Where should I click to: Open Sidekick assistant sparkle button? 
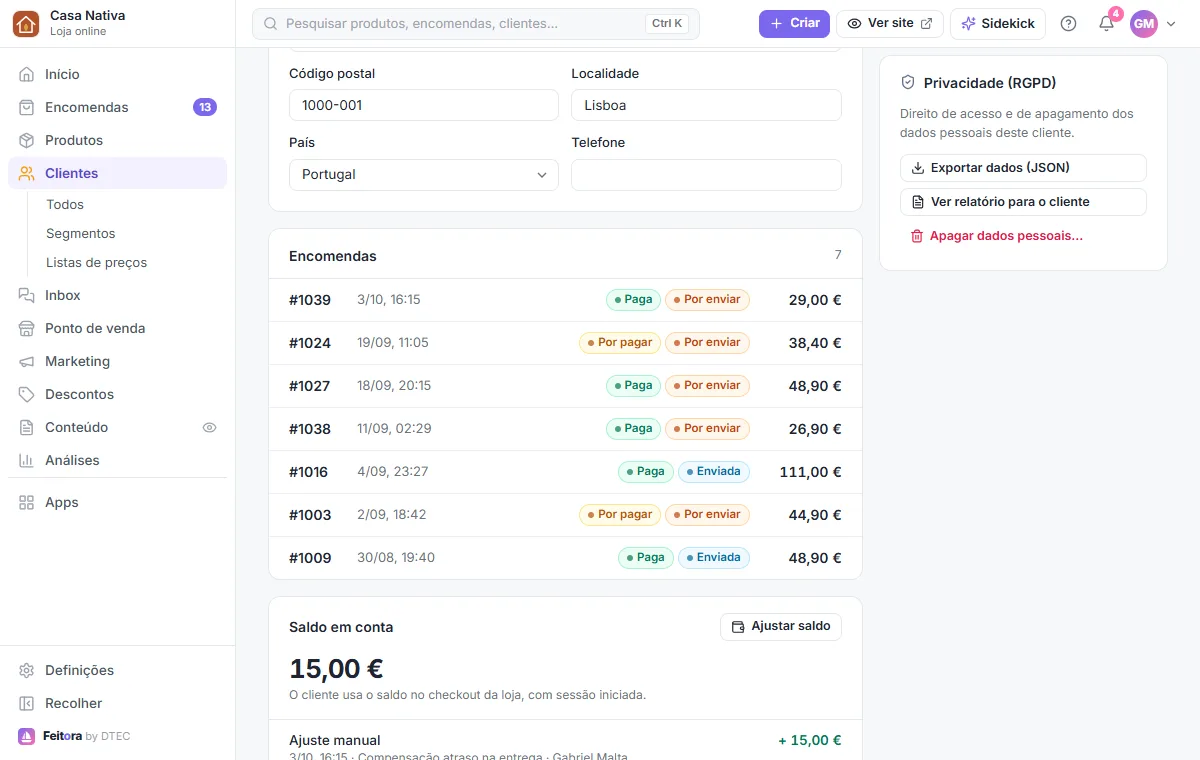pos(998,24)
